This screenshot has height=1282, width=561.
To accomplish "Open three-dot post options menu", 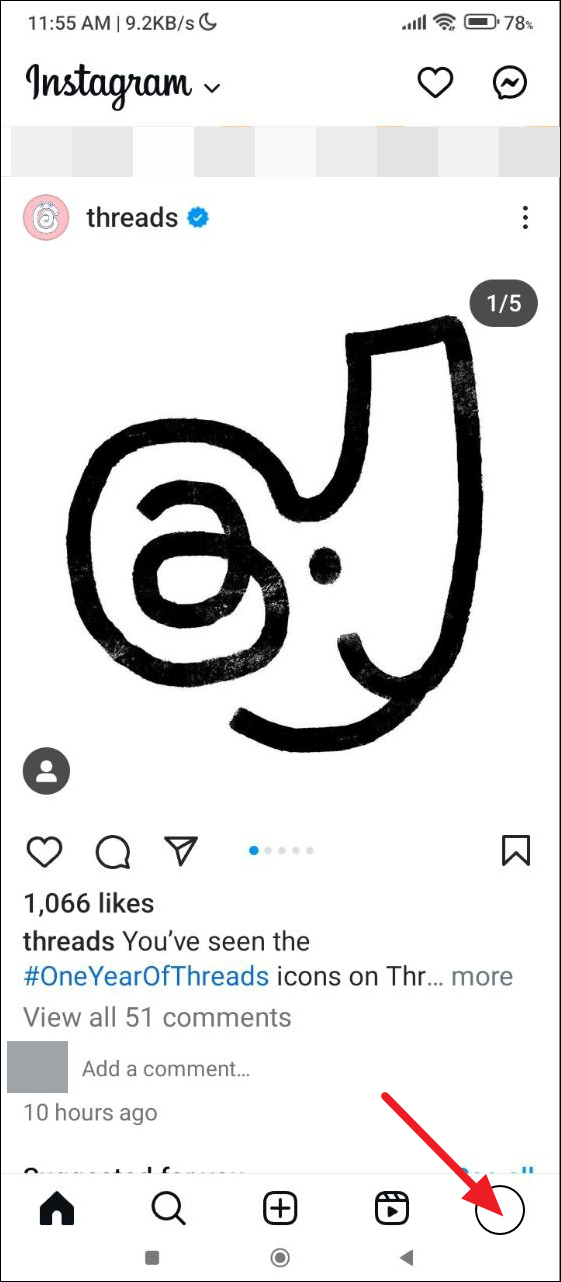I will pos(525,218).
